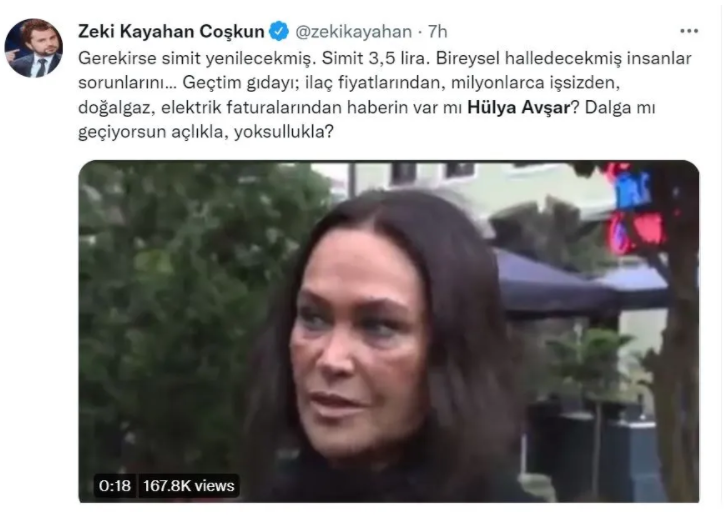Click the words elektrik faturalarından in tweet

point(252,107)
